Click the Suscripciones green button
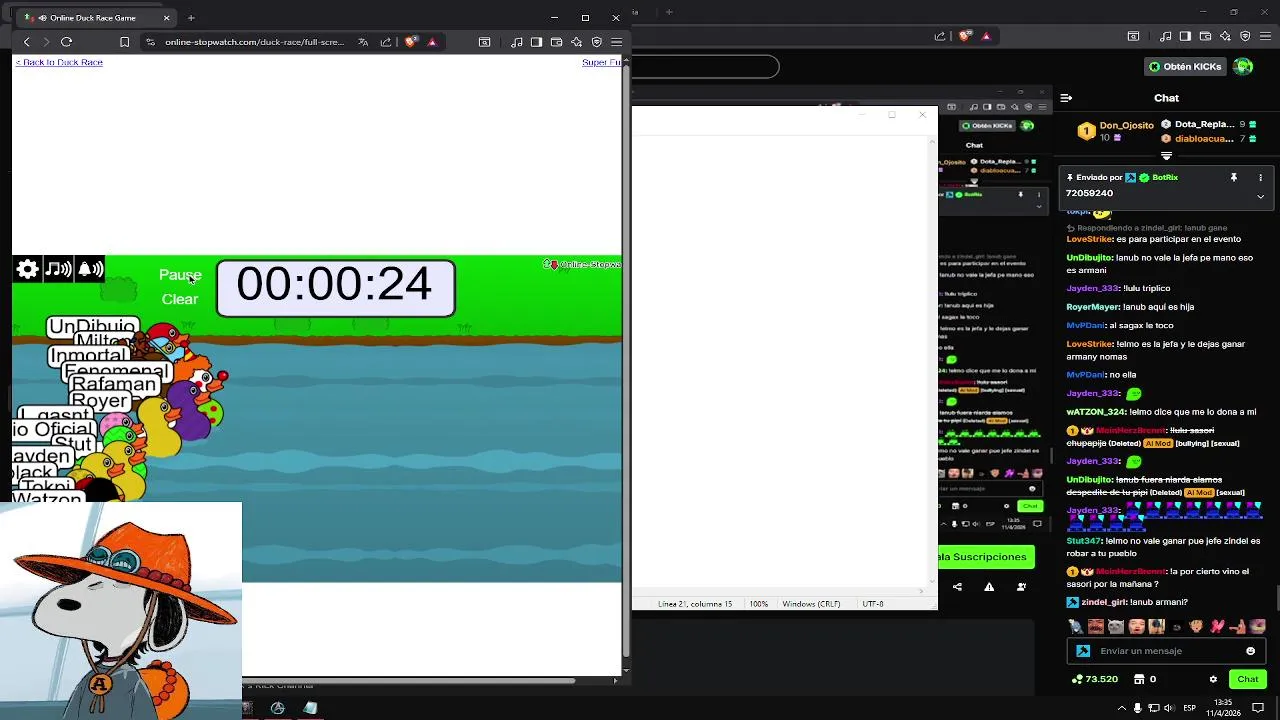This screenshot has height=720, width=1280. point(986,557)
